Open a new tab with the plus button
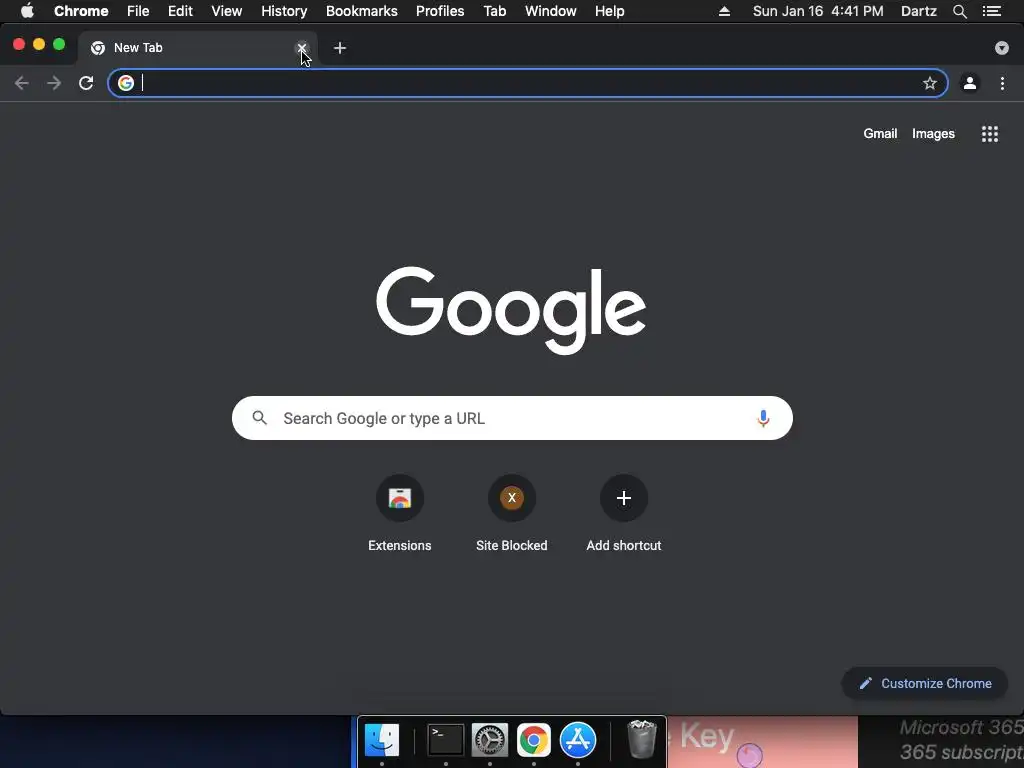 (340, 48)
